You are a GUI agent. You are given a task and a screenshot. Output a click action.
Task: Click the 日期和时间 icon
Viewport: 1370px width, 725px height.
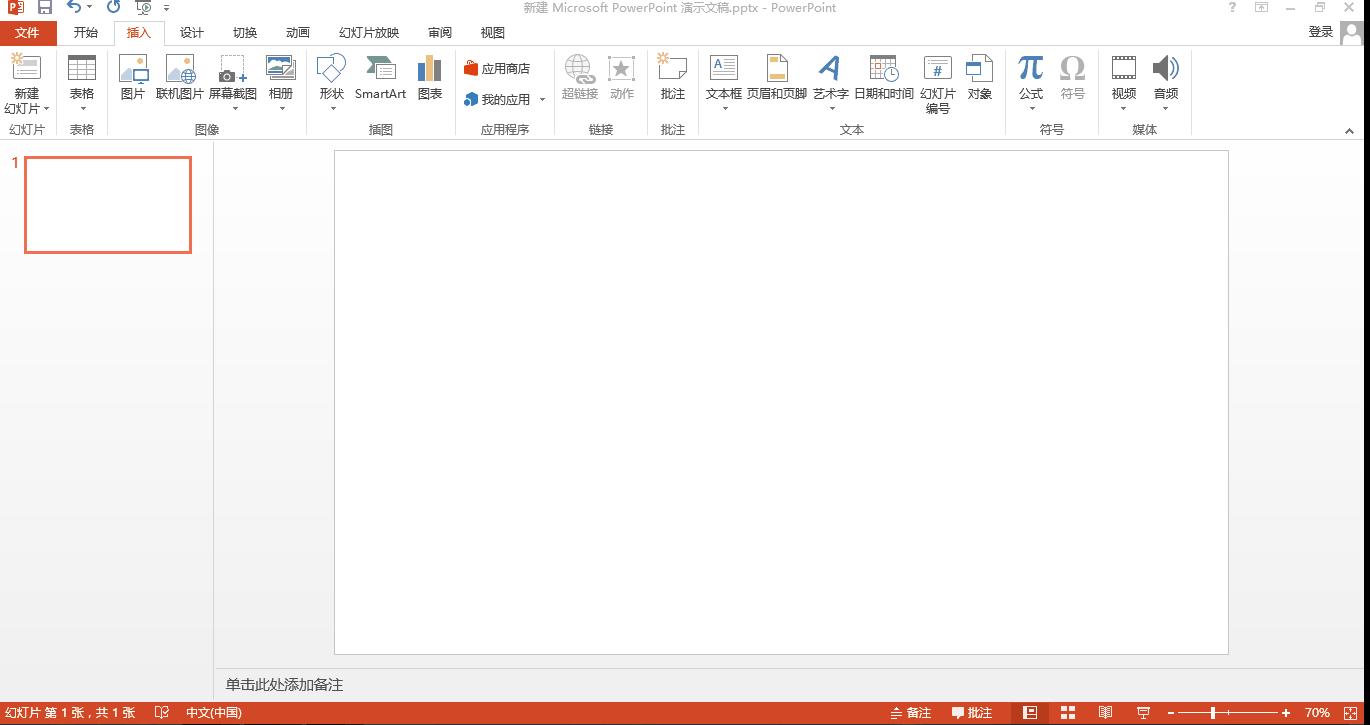pyautogui.click(x=883, y=77)
